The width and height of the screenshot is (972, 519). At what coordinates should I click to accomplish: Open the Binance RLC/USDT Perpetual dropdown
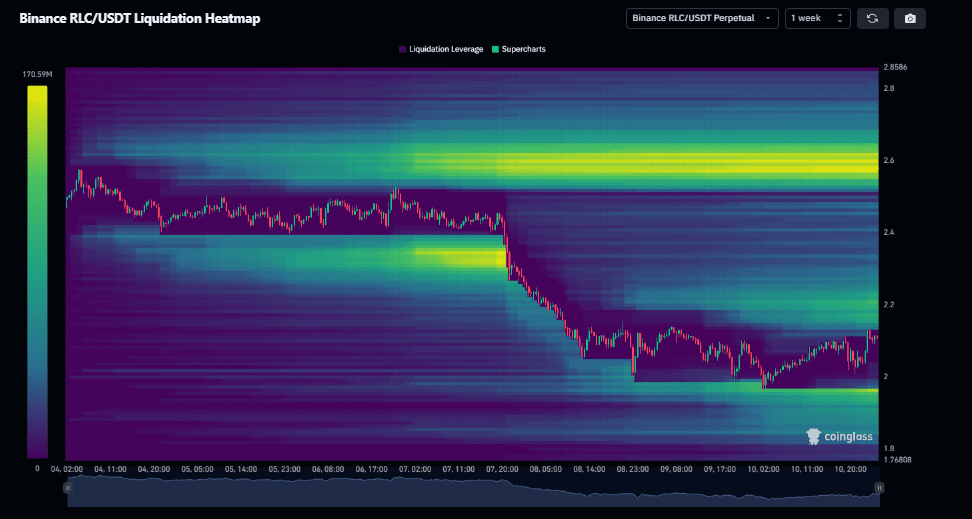click(x=702, y=18)
